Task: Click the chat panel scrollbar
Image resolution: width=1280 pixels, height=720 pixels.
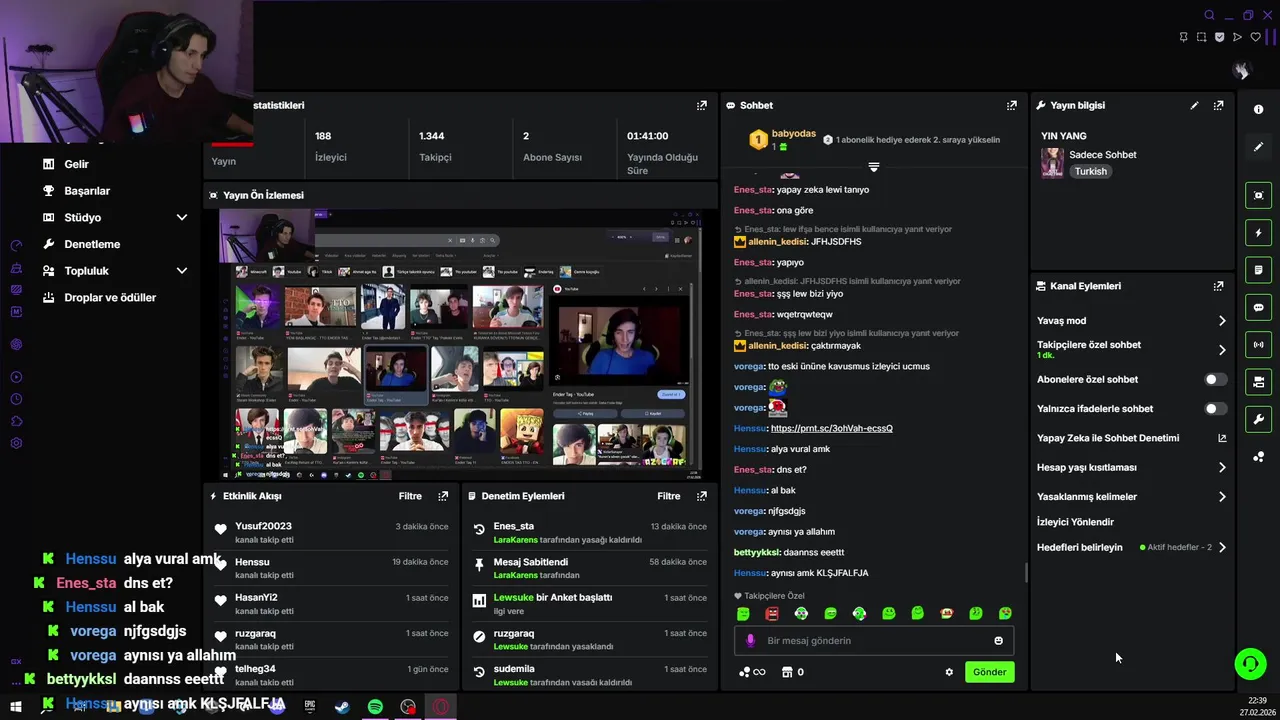Action: (1026, 573)
